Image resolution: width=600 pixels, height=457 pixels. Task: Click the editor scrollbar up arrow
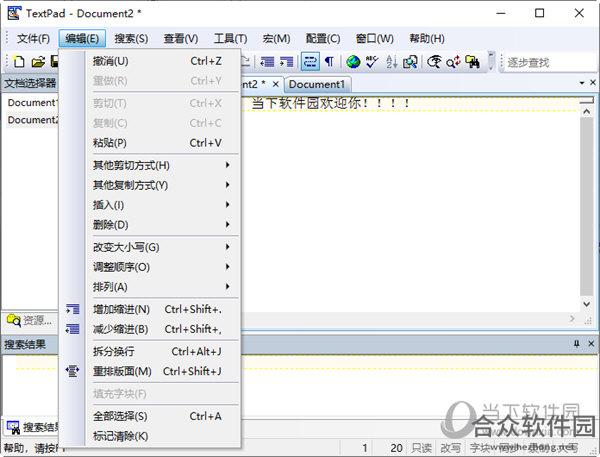587,111
